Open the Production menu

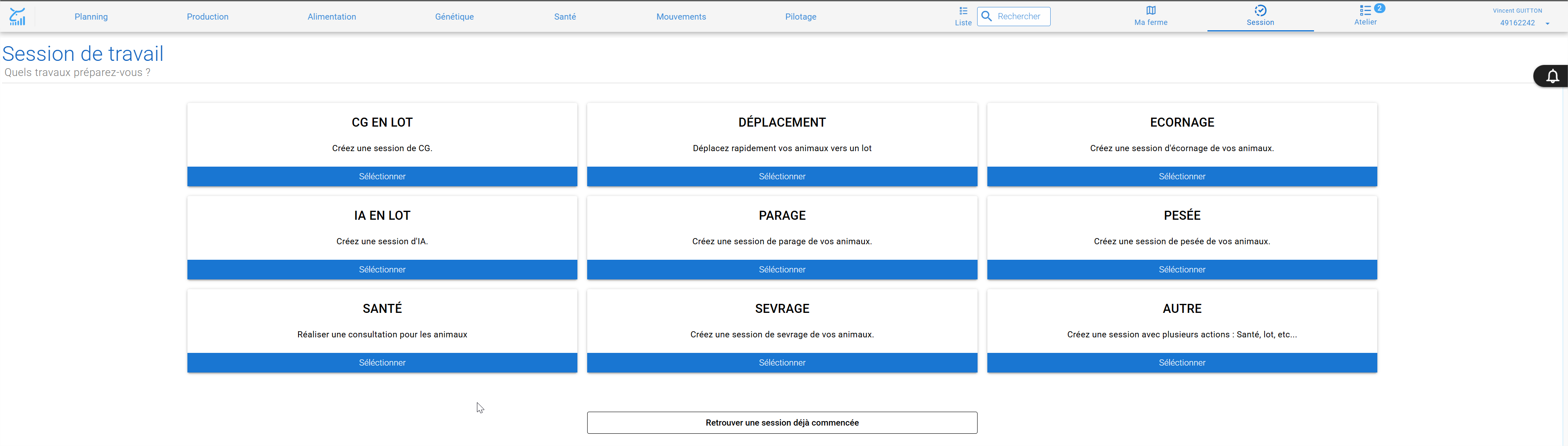(x=207, y=16)
